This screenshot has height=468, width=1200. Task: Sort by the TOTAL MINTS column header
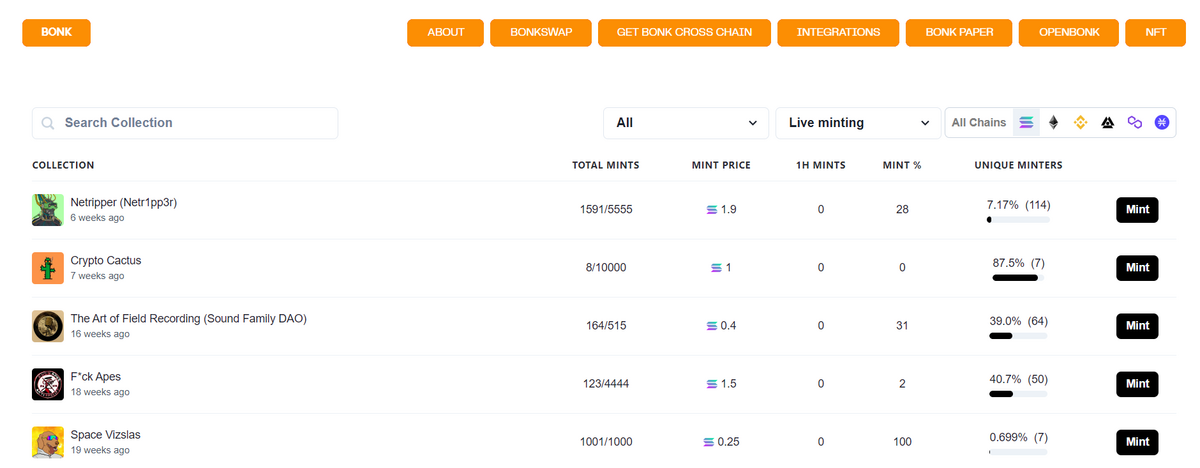coord(606,165)
